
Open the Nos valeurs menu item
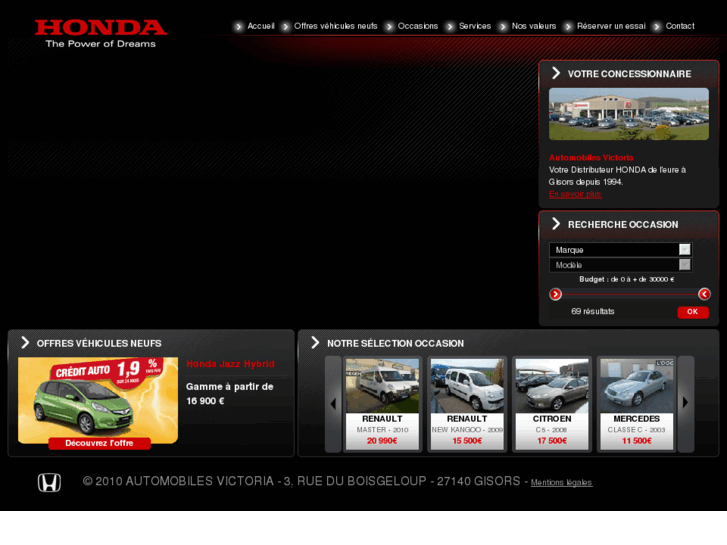click(x=534, y=26)
